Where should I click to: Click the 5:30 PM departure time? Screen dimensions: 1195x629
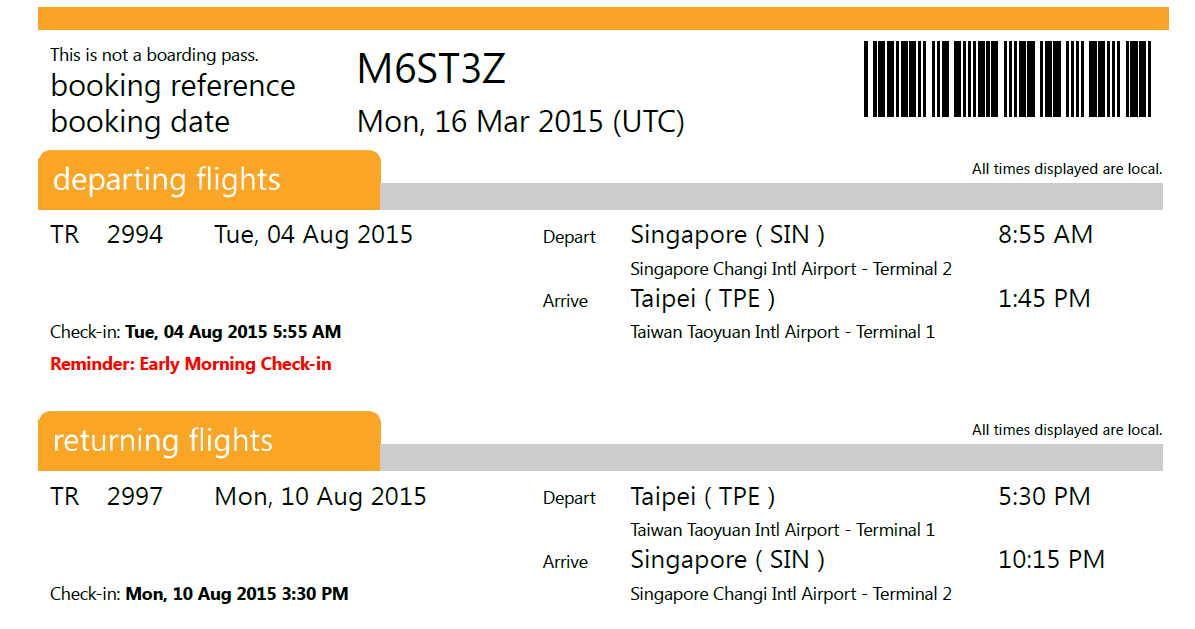[x=1044, y=496]
